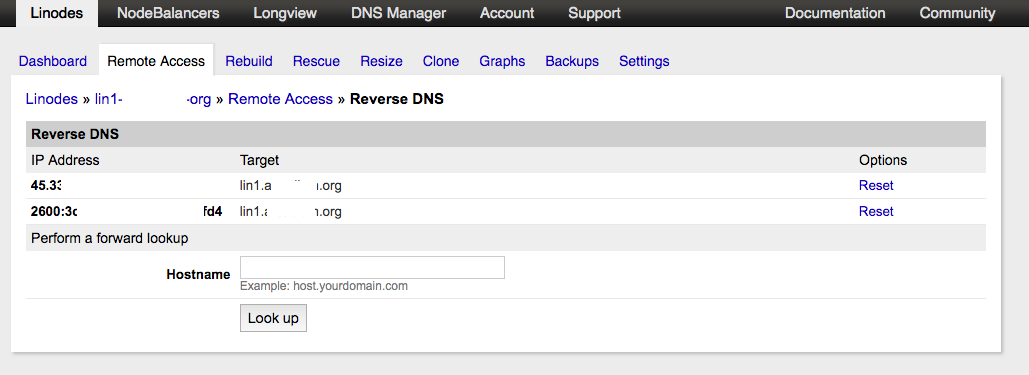Viewport: 1029px width, 375px height.
Task: Open the Backups sub-tab
Action: coord(572,61)
